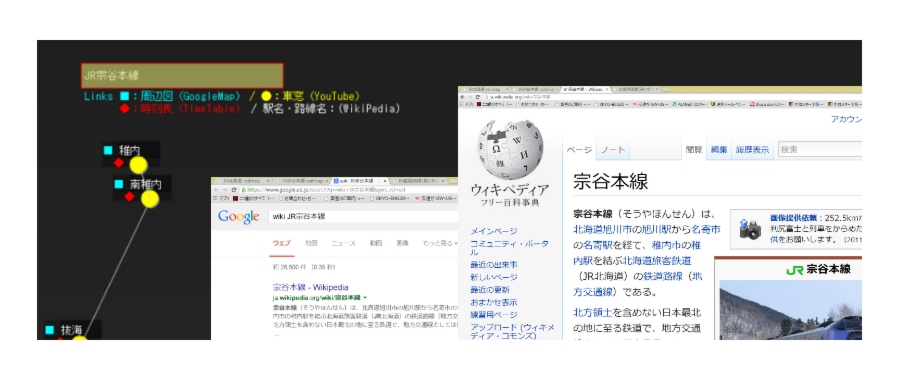Click the cyan map square beside 南稚内

119,184
